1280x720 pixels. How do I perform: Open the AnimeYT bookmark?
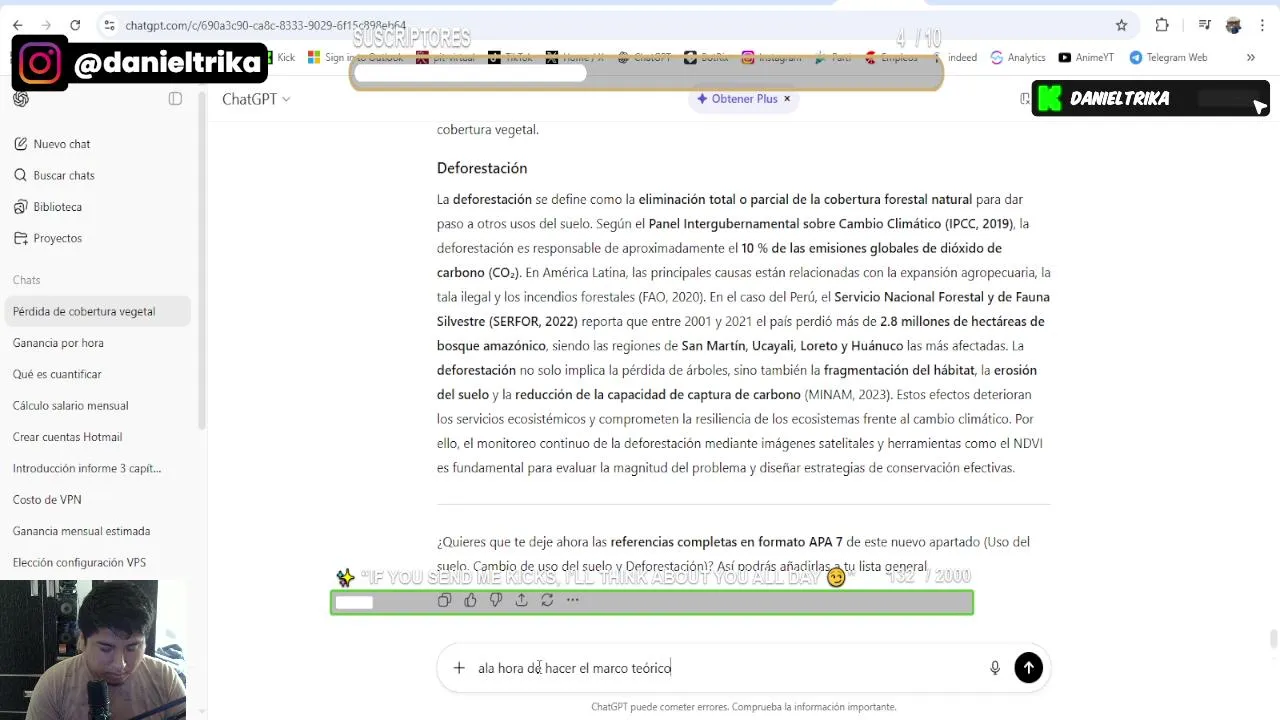click(1086, 58)
